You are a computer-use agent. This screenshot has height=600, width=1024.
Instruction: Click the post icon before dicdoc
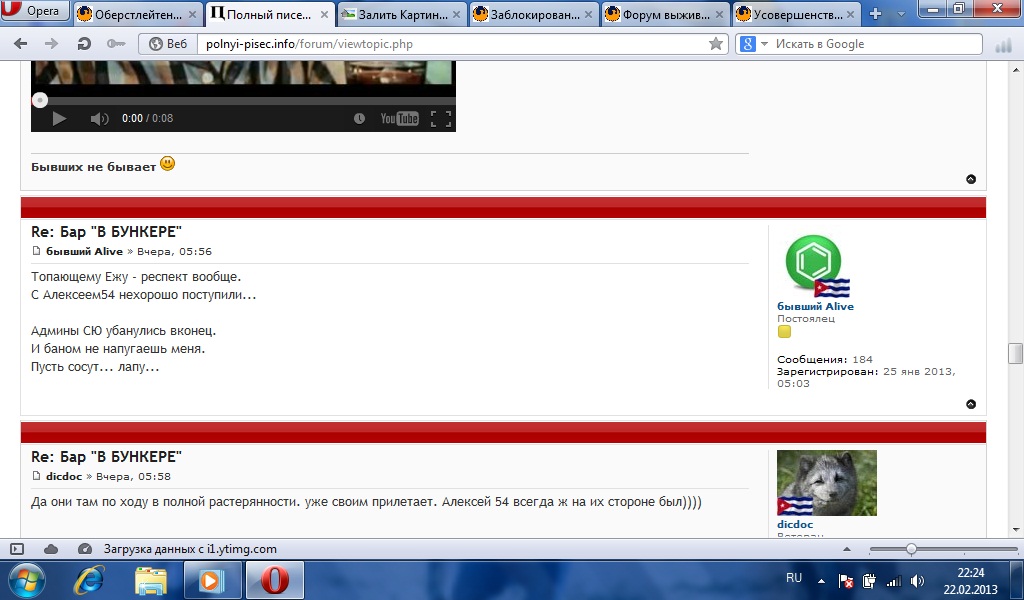[x=37, y=476]
